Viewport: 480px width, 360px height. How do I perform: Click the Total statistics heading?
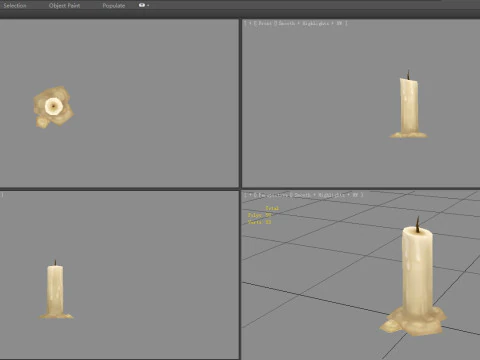(272, 208)
